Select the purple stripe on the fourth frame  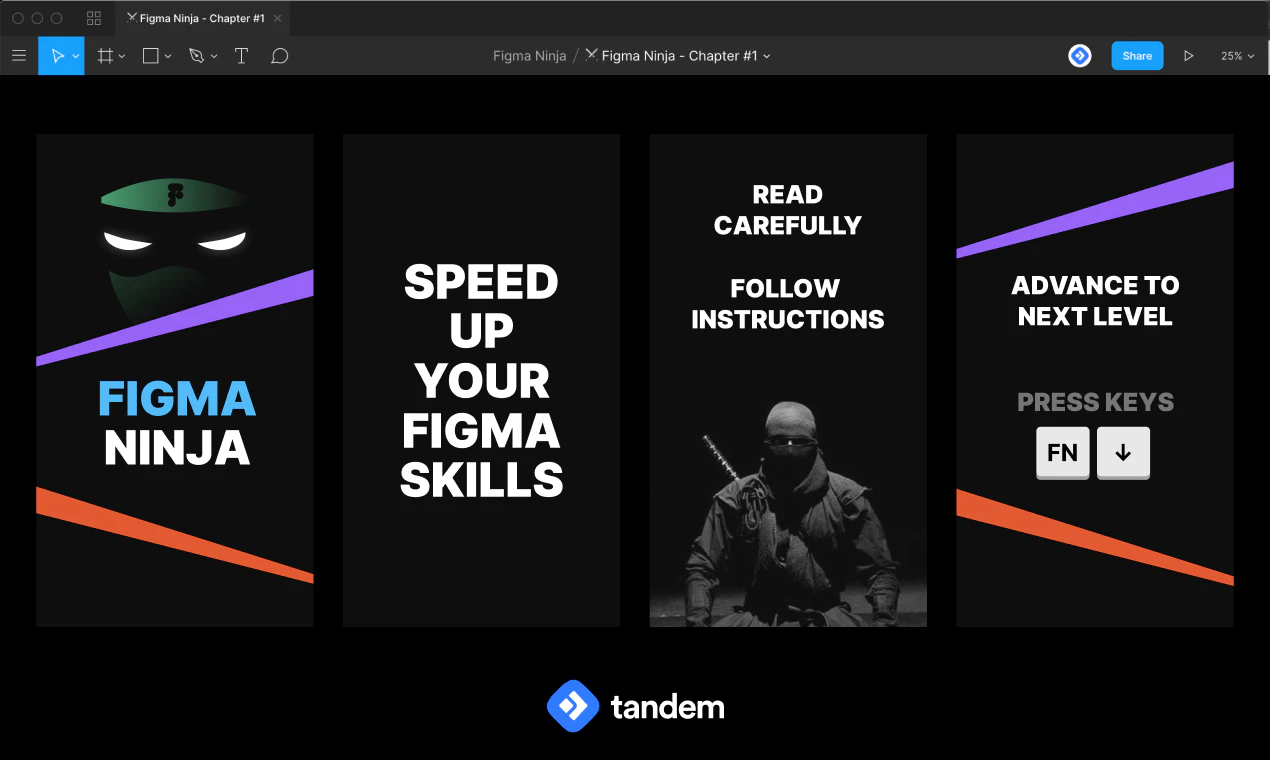(x=1095, y=210)
